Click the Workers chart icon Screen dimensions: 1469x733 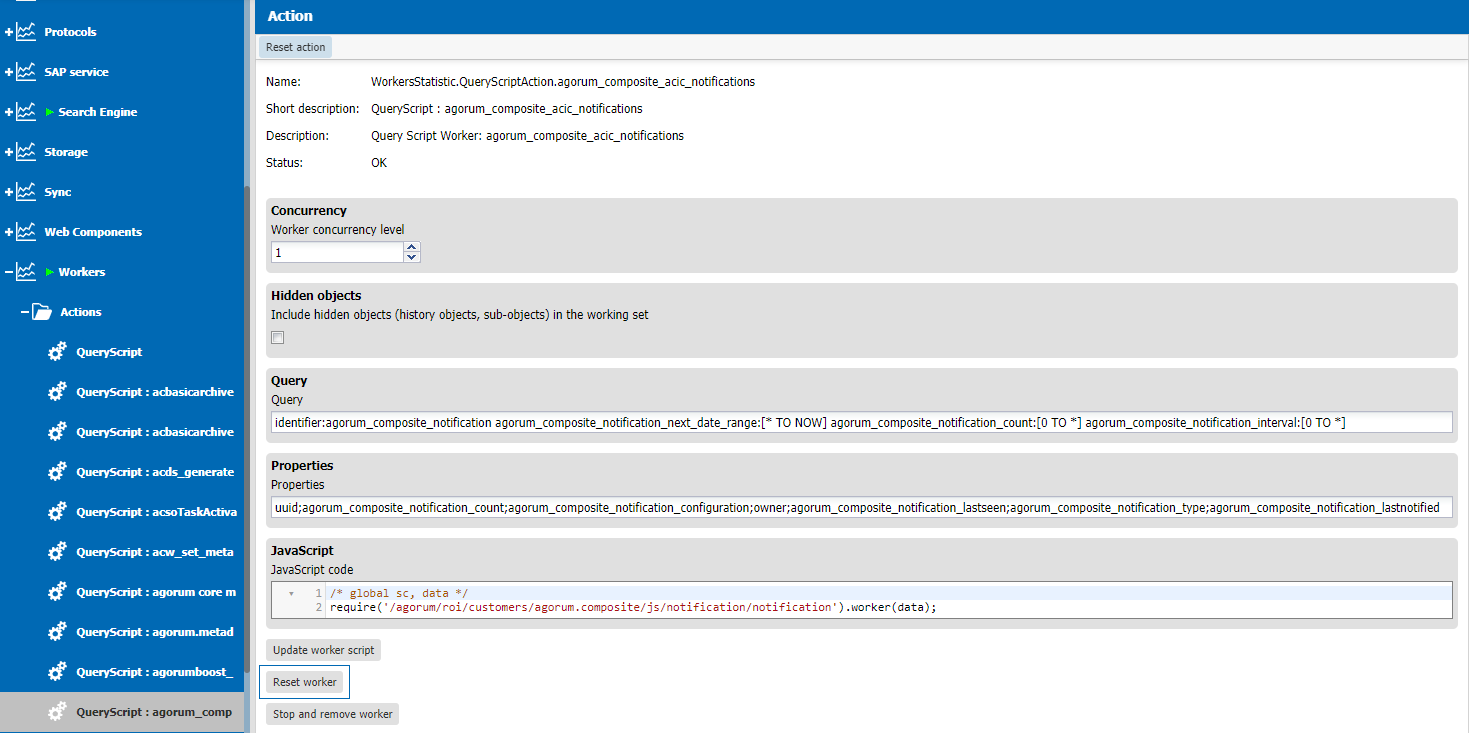coord(26,272)
